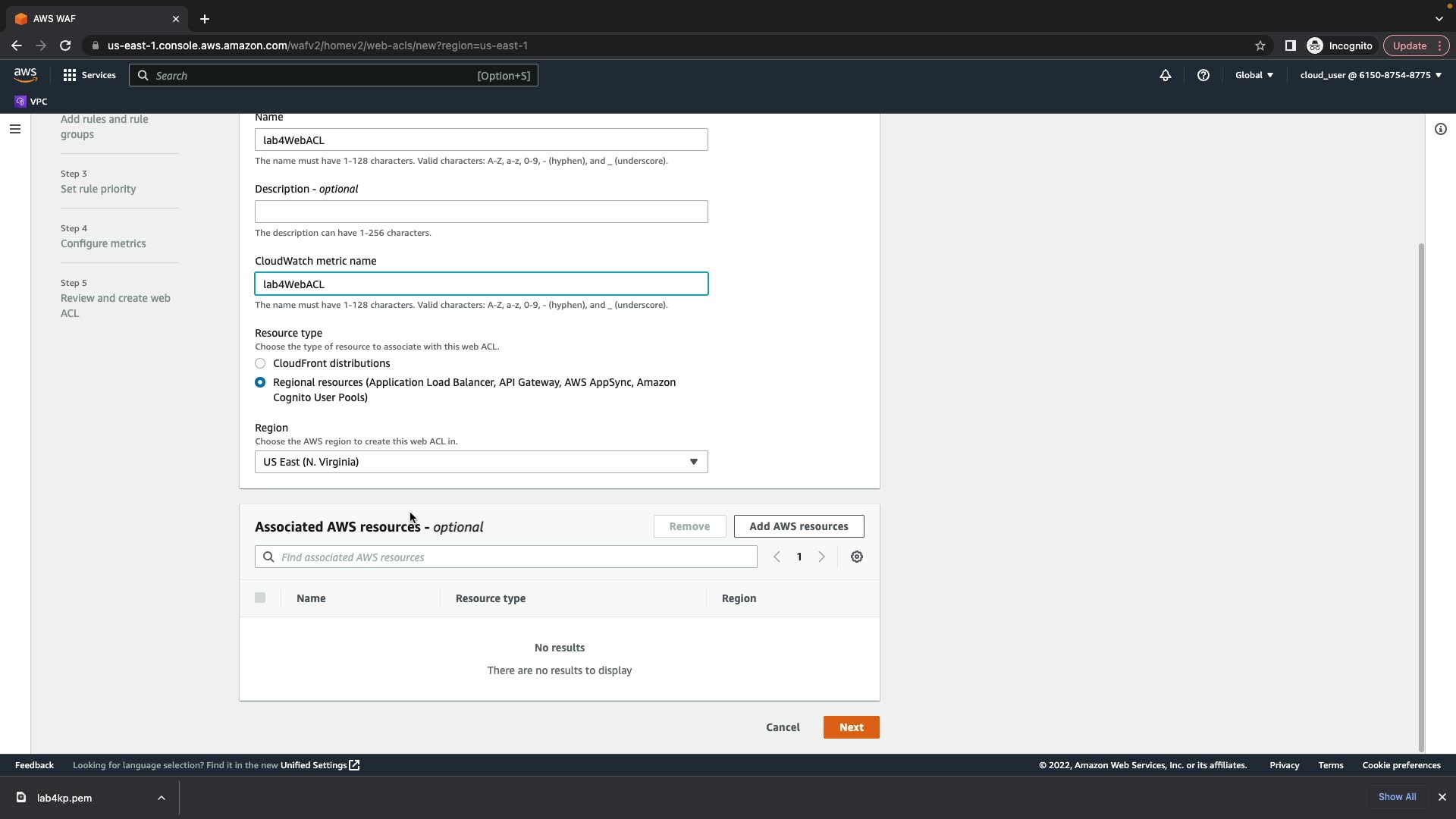1456x819 pixels.
Task: Click the Add AWS resources button
Action: [799, 526]
